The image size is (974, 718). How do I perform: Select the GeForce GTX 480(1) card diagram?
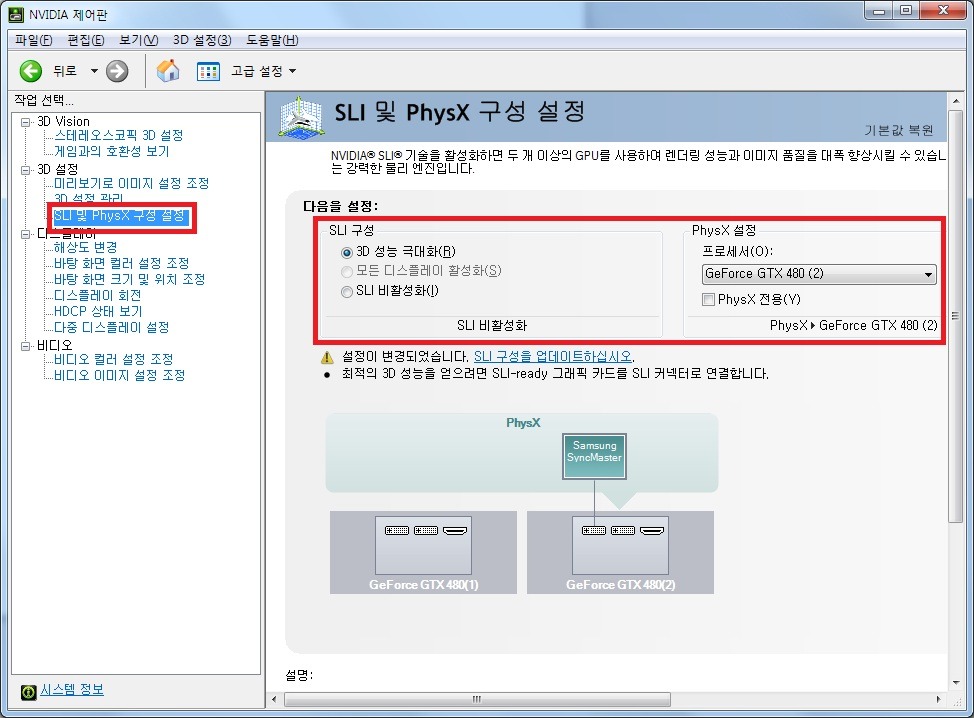[423, 552]
